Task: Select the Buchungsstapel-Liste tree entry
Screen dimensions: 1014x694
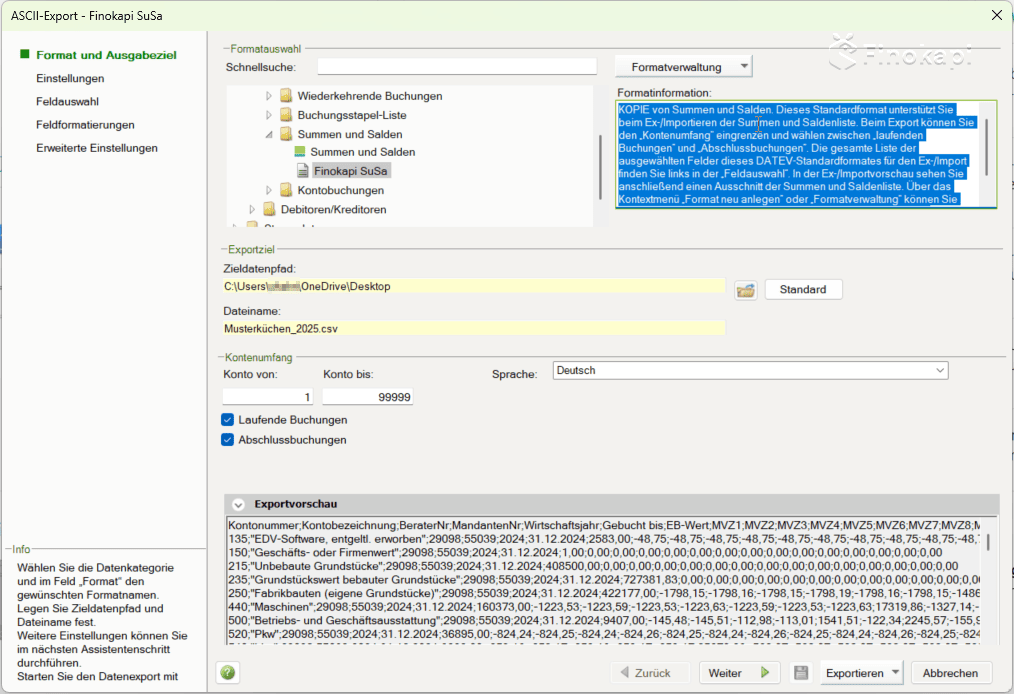Action: pos(352,115)
